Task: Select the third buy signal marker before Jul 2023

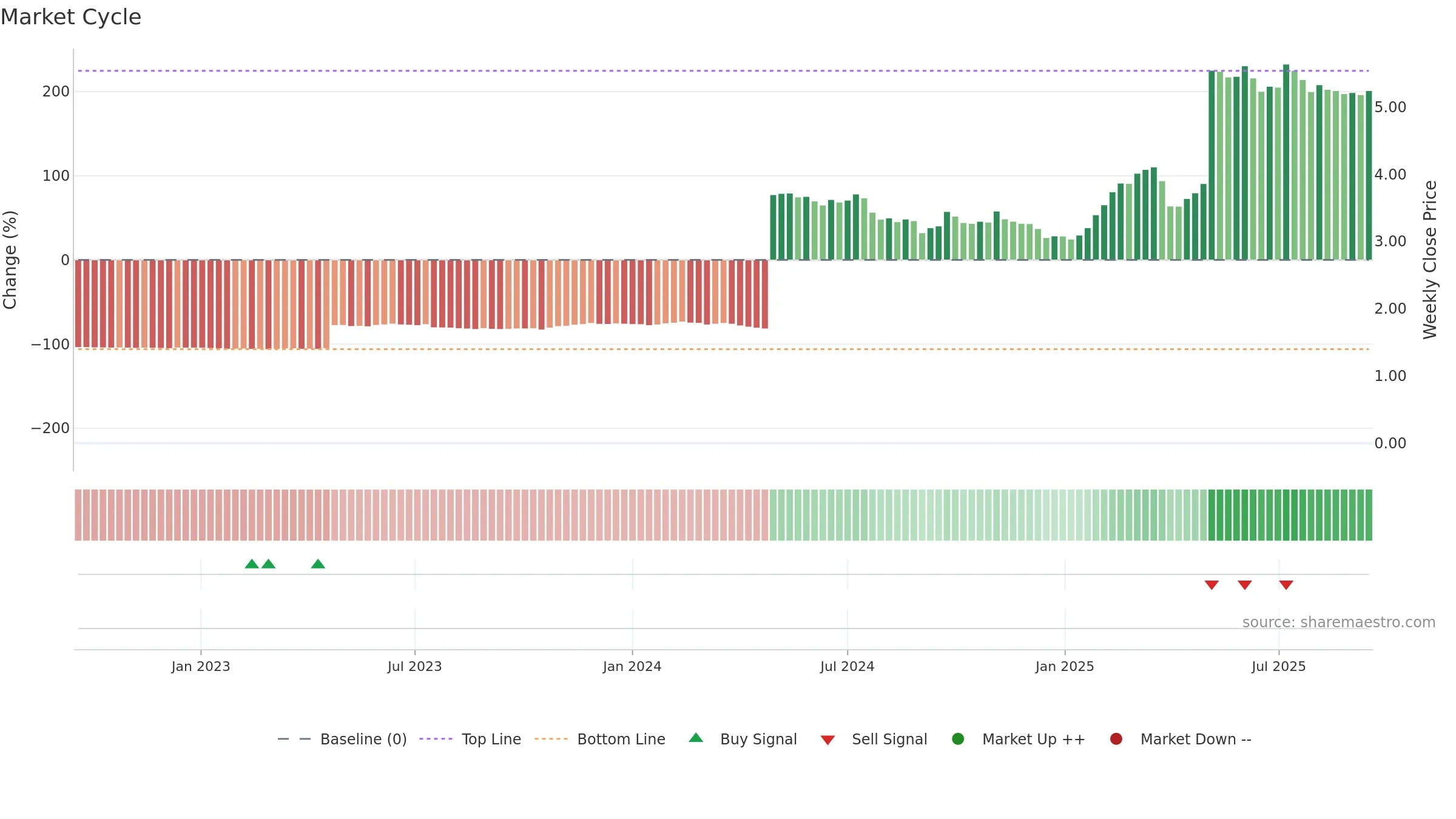Action: coord(318,564)
